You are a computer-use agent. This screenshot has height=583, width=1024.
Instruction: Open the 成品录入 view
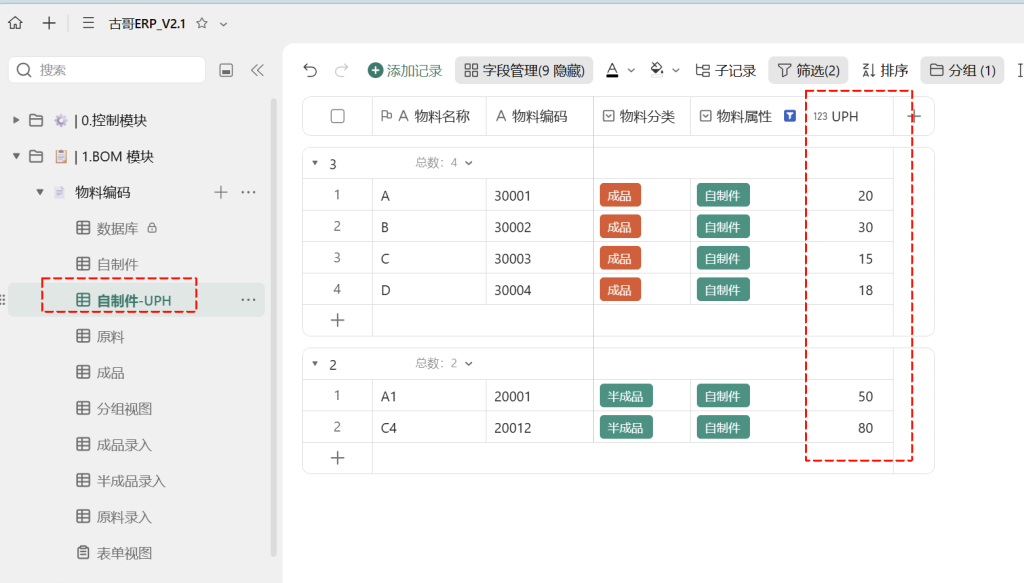pos(124,445)
